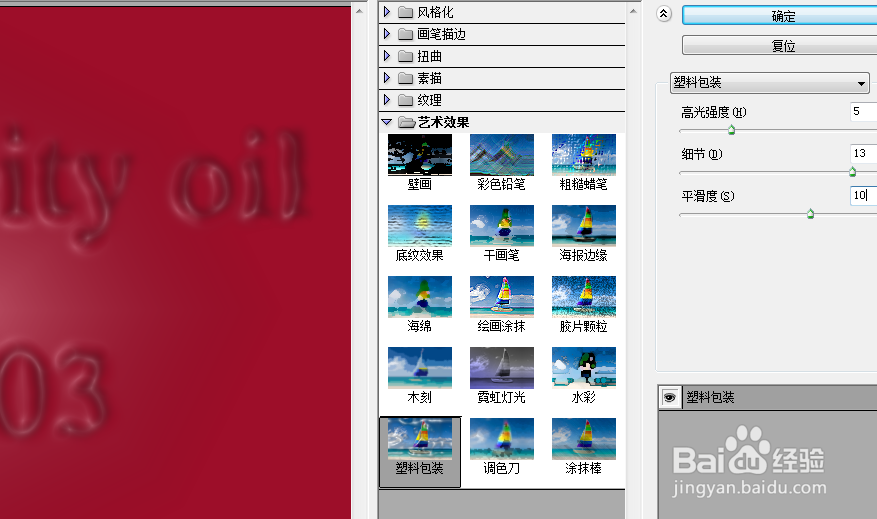Click the 画笔描边 folder icon

(x=406, y=34)
